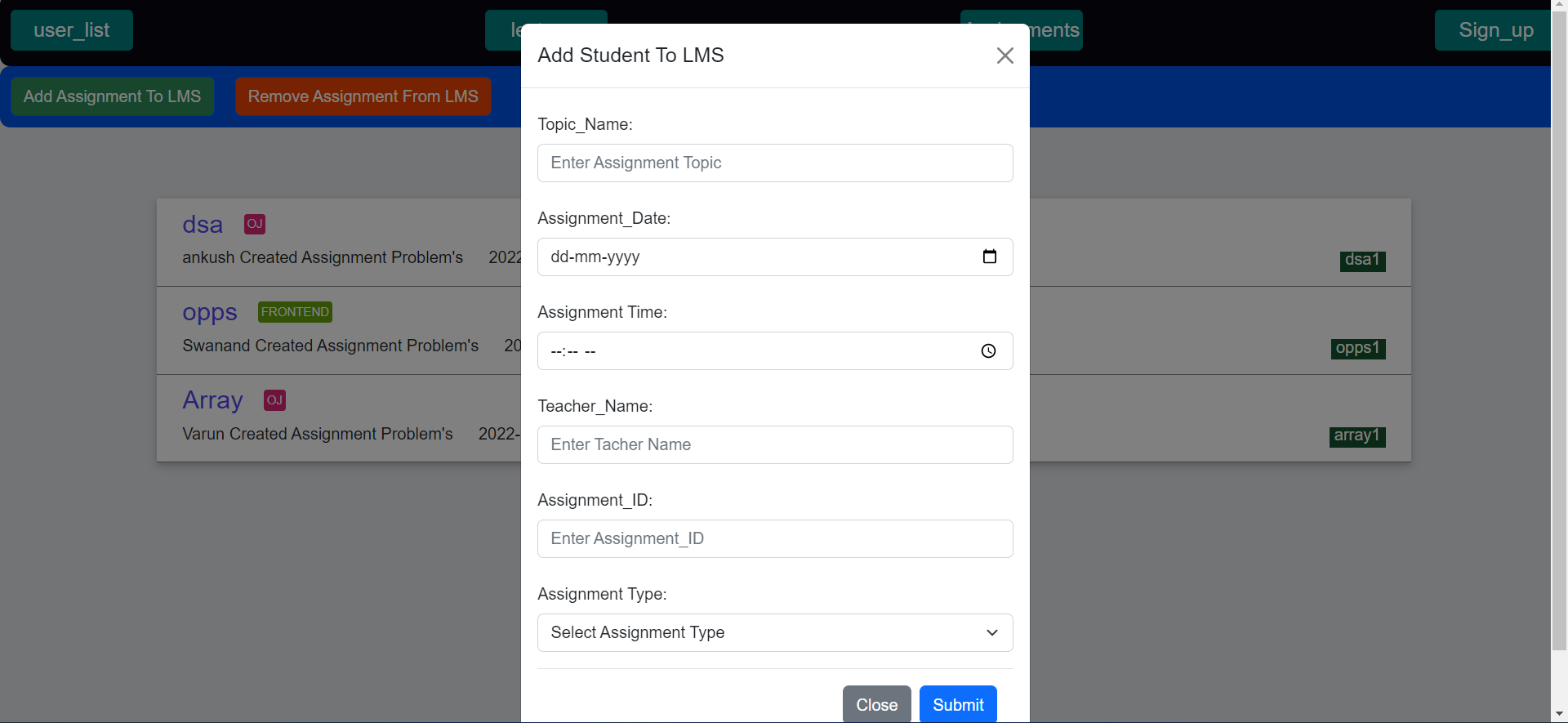Click the Sign_up button
Image resolution: width=1568 pixels, height=723 pixels.
coord(1495,30)
